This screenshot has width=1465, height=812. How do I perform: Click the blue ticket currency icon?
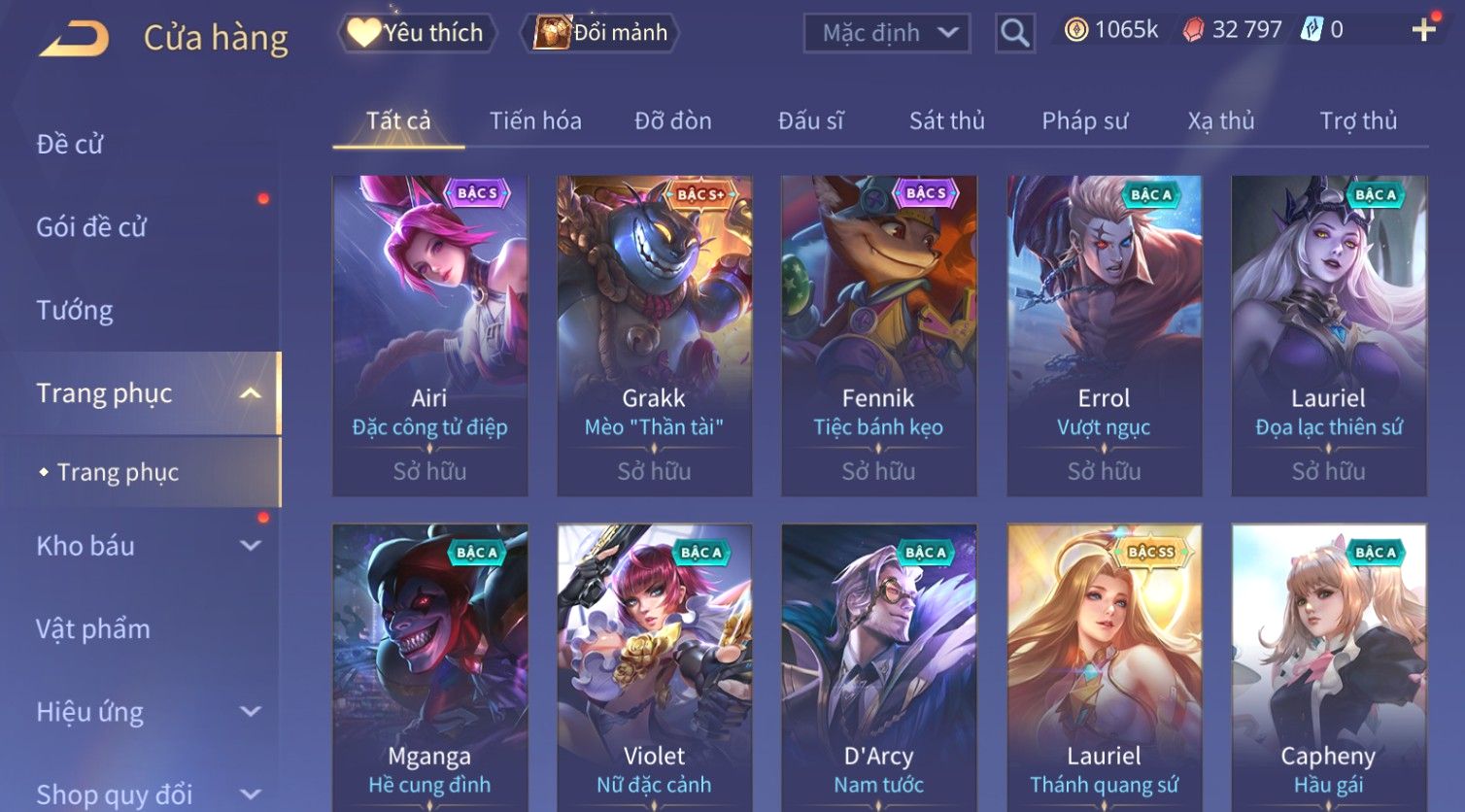1312,30
